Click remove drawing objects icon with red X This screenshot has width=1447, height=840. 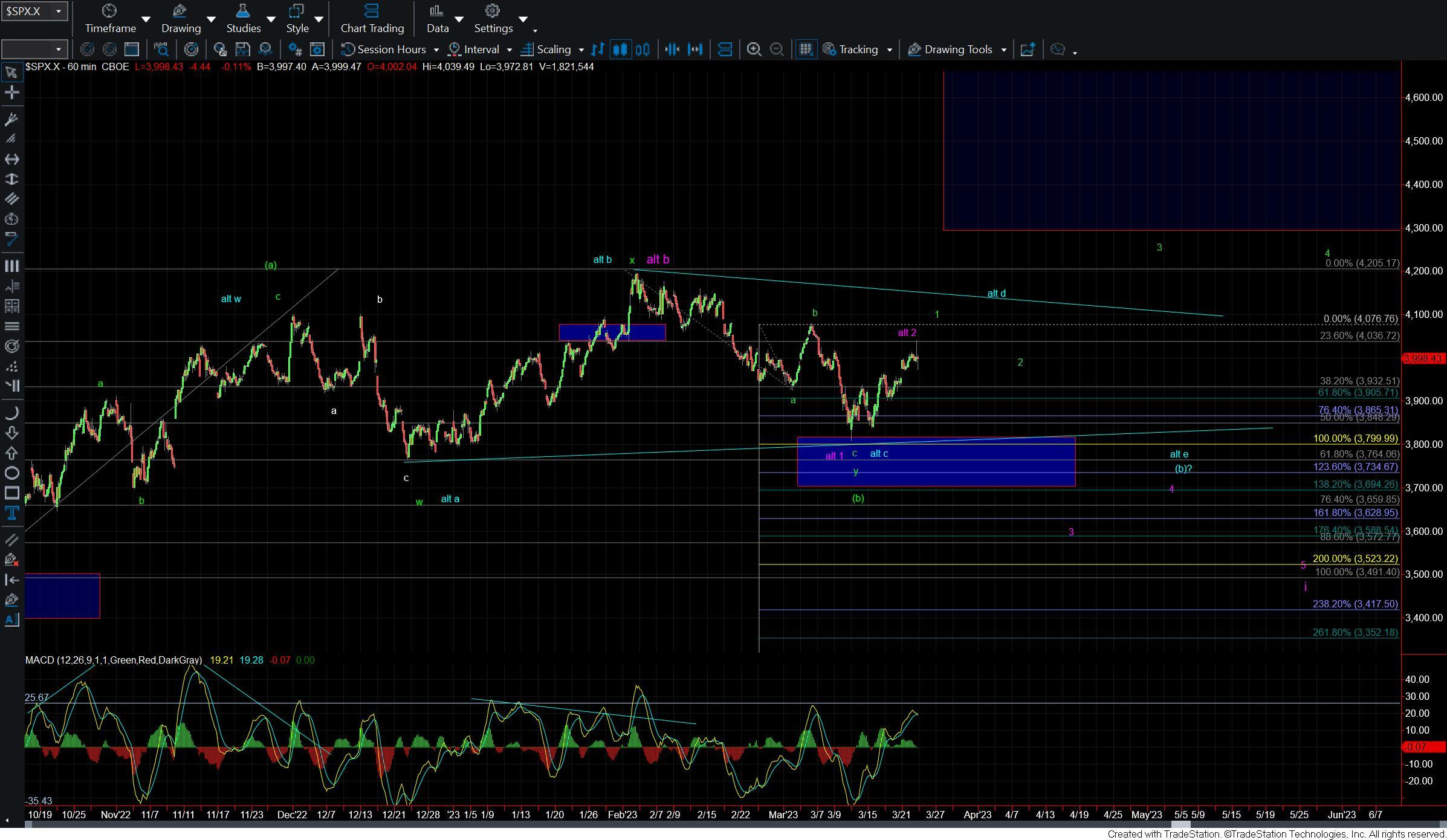pos(11,560)
